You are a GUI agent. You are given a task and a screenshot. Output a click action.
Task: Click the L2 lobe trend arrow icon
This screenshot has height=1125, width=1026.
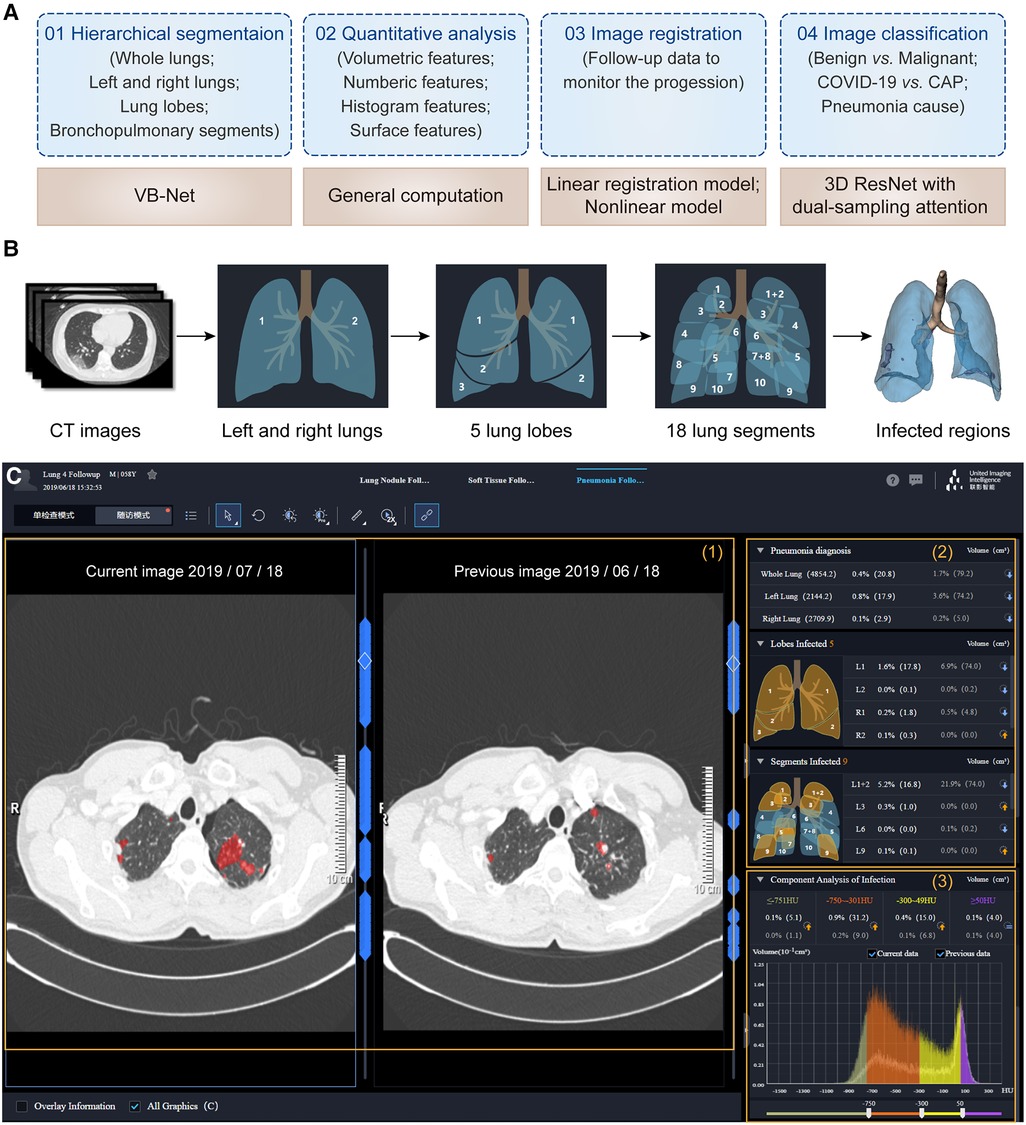coord(1004,689)
